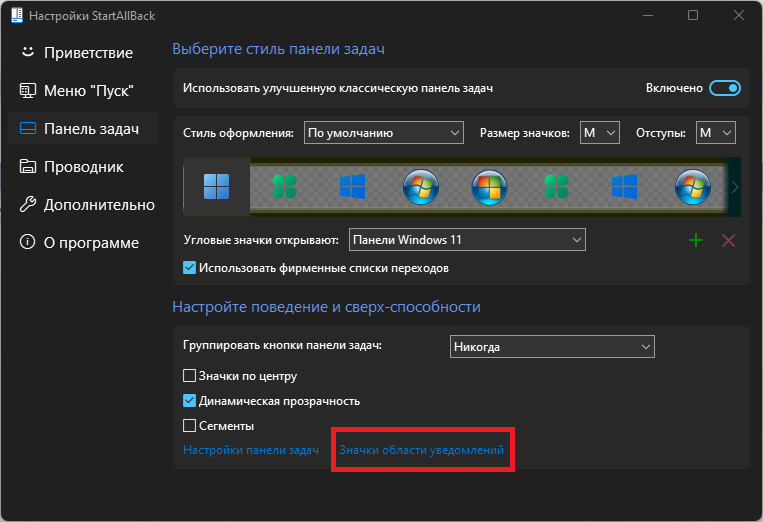763x522 pixels.
Task: Select the Панель задач section
Action: (83, 128)
